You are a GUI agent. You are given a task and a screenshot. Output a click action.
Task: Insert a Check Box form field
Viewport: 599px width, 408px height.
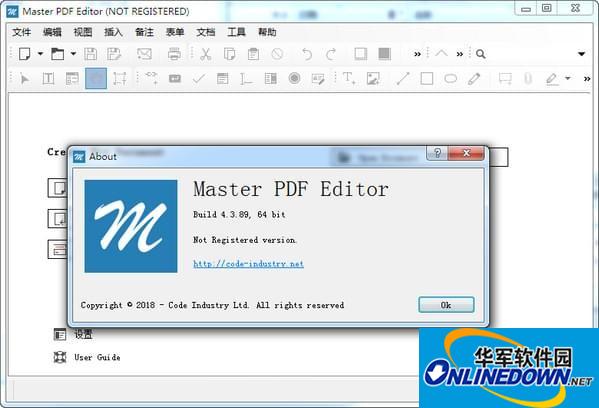tap(199, 79)
